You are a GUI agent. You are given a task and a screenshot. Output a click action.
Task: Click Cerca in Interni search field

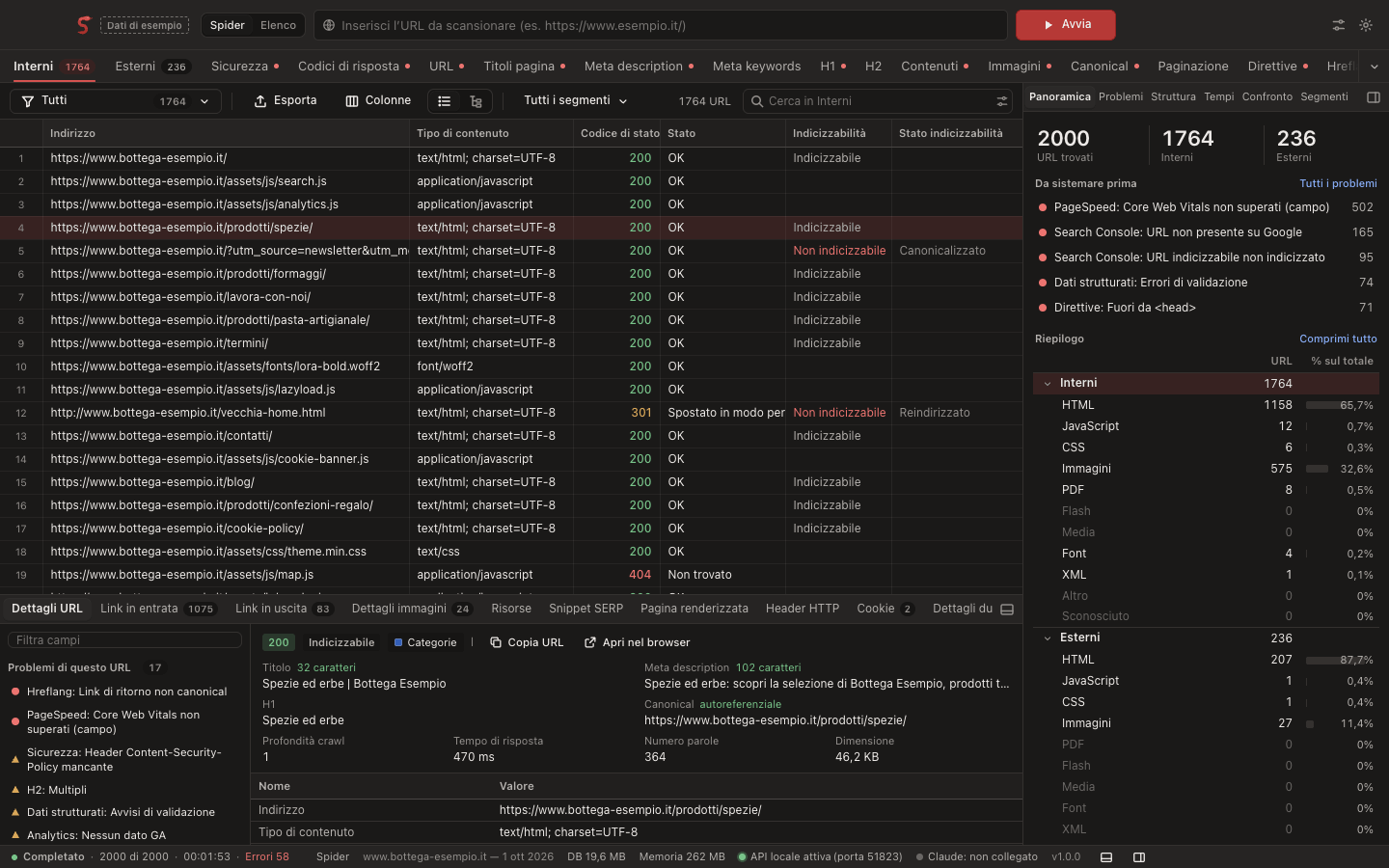pos(878,101)
